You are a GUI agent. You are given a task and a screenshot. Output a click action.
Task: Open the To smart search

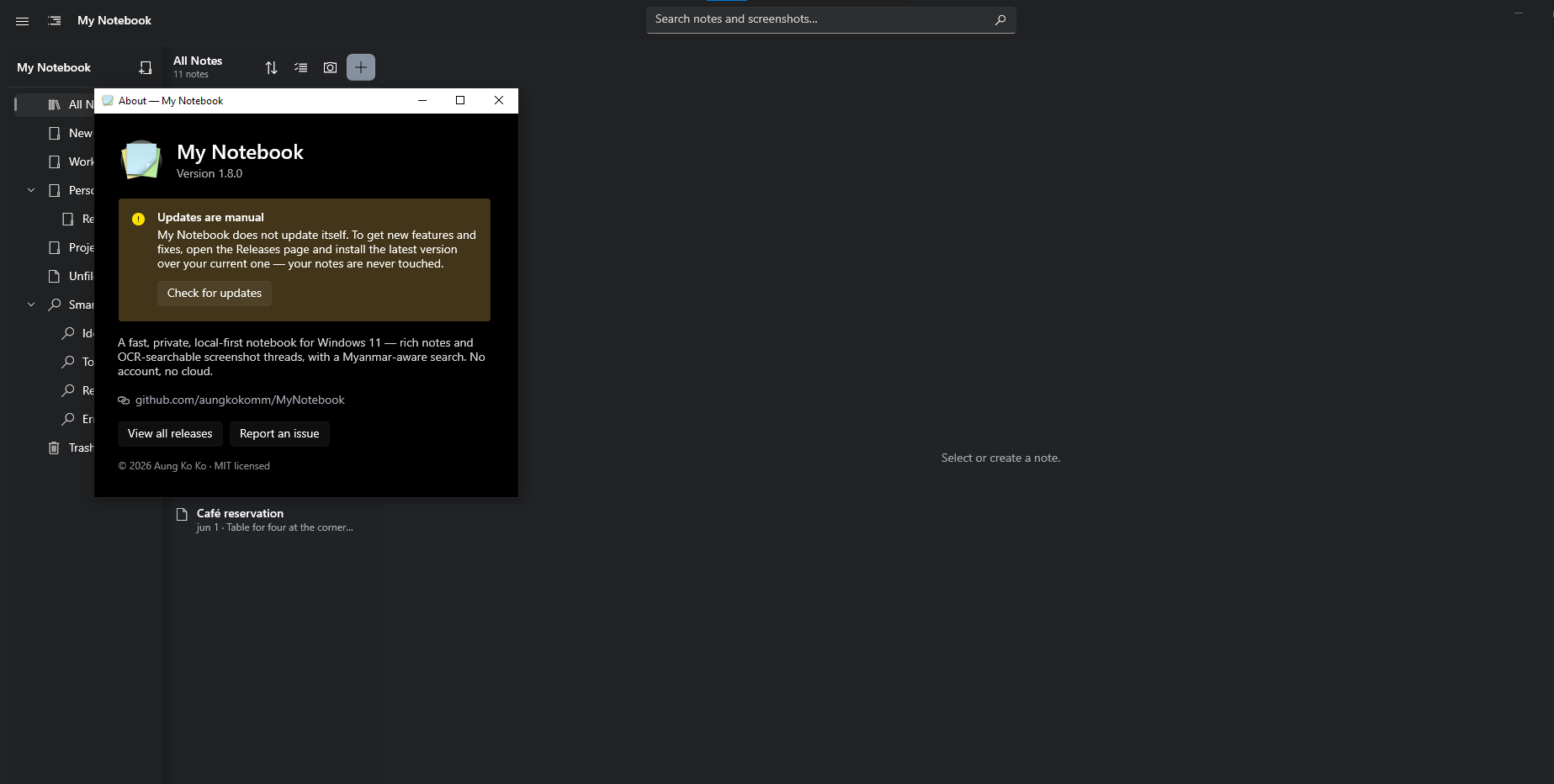point(77,362)
